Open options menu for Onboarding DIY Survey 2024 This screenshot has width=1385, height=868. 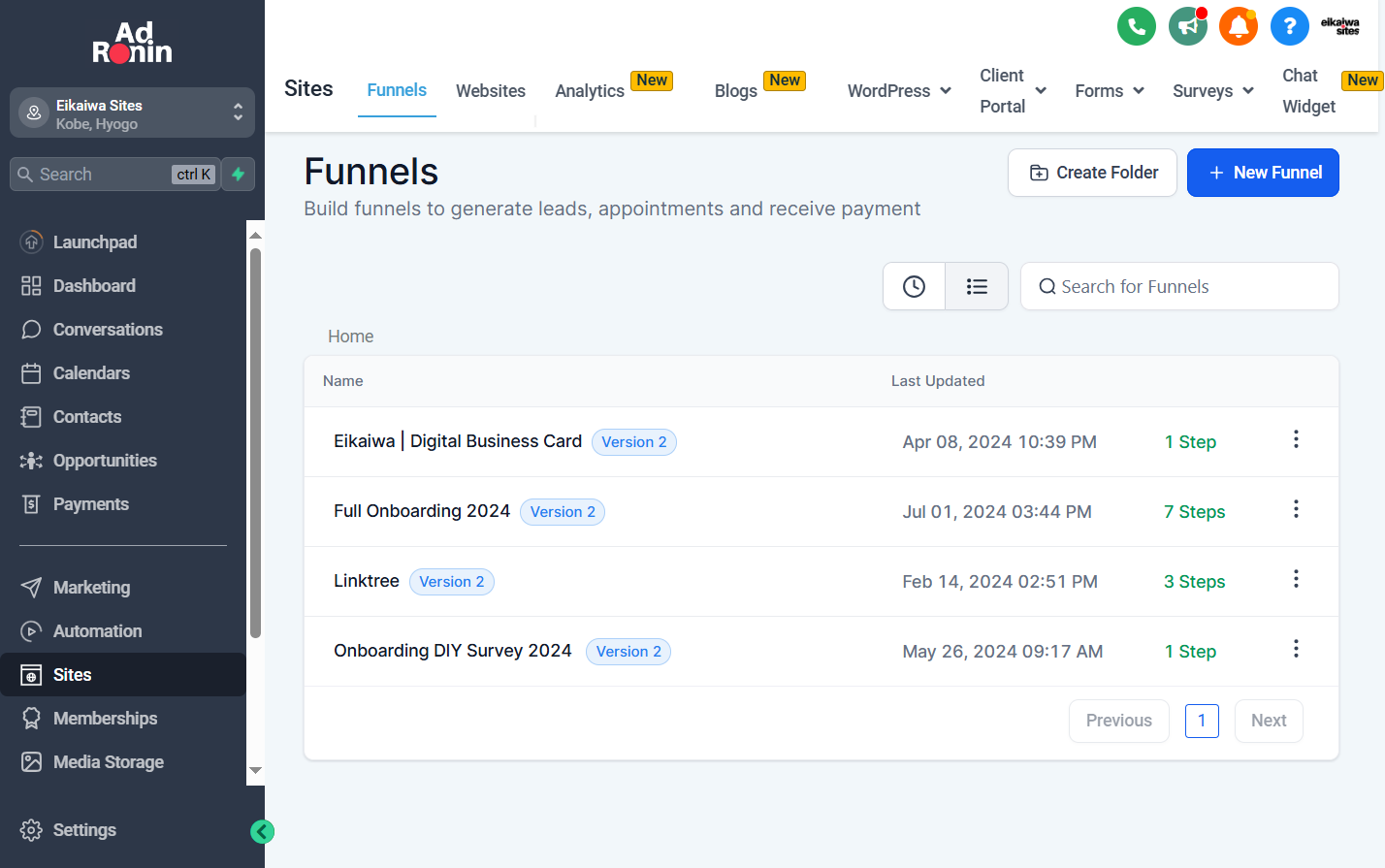[x=1296, y=649]
